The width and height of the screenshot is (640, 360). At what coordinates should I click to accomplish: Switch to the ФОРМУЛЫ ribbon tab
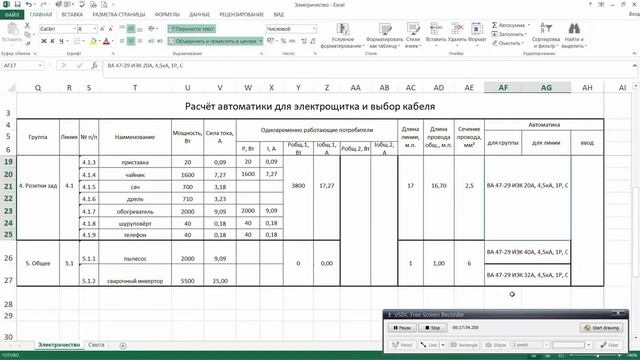pos(167,15)
